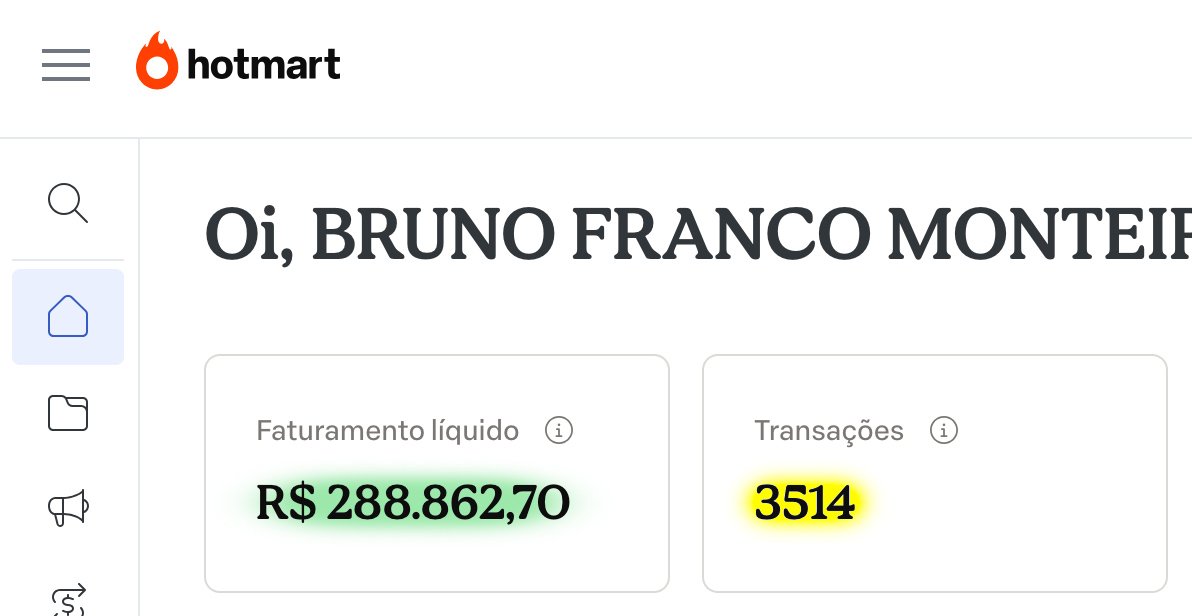Open the hamburger navigation menu
This screenshot has width=1192, height=616.
[66, 66]
